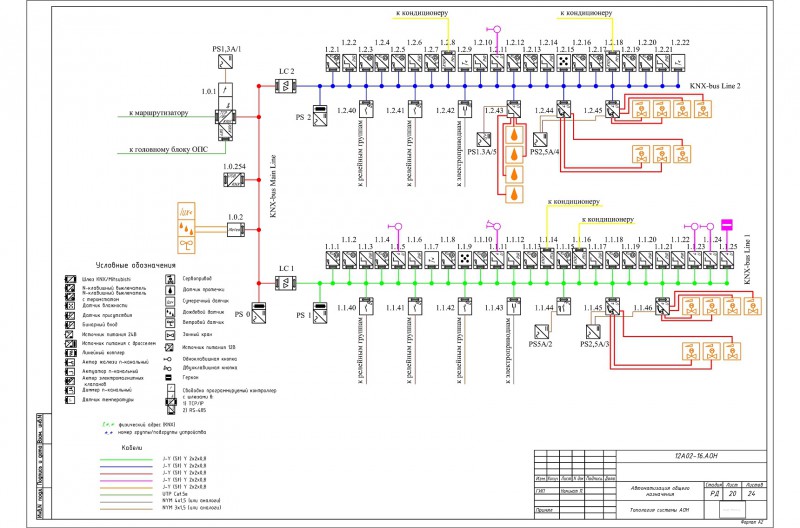Click the "KNX-bus Line 2" label

pyautogui.click(x=715, y=86)
